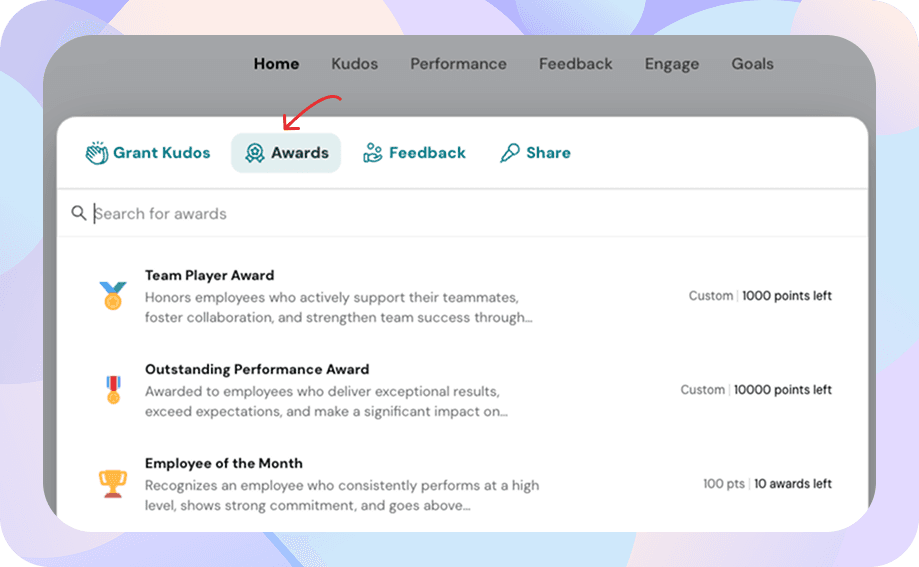Open the Awards tab label
Image resolution: width=919 pixels, height=567 pixels.
(x=299, y=153)
